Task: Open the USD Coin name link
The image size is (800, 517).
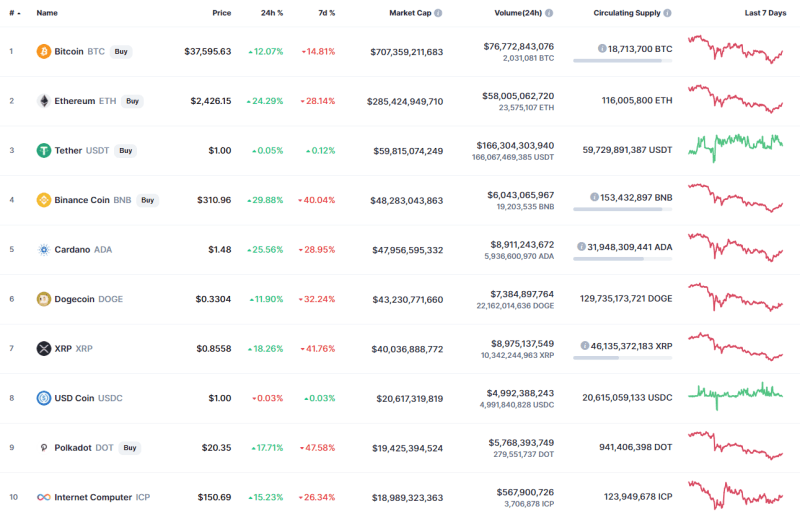Action: tap(74, 398)
